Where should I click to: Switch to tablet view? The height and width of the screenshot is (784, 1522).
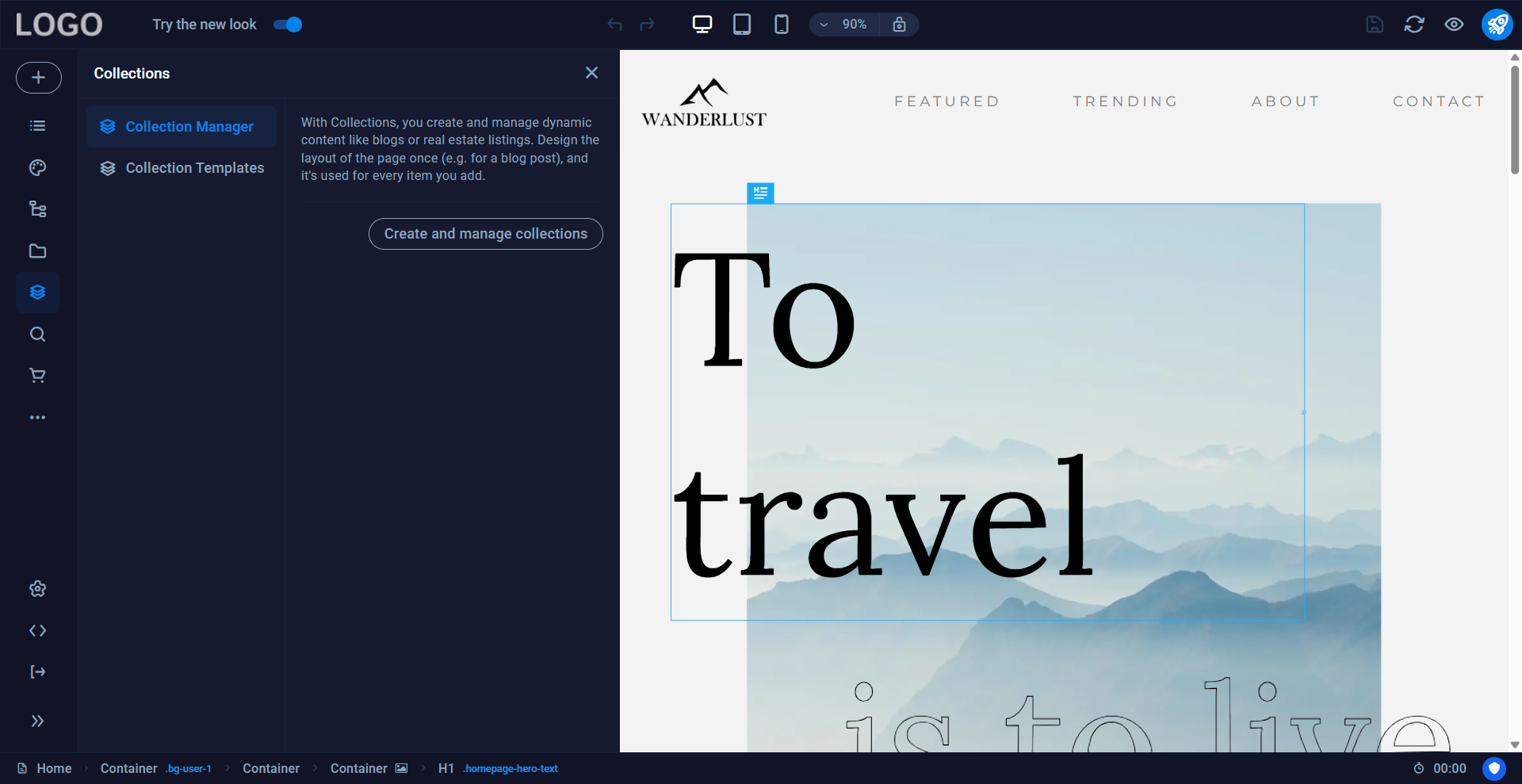pyautogui.click(x=742, y=25)
